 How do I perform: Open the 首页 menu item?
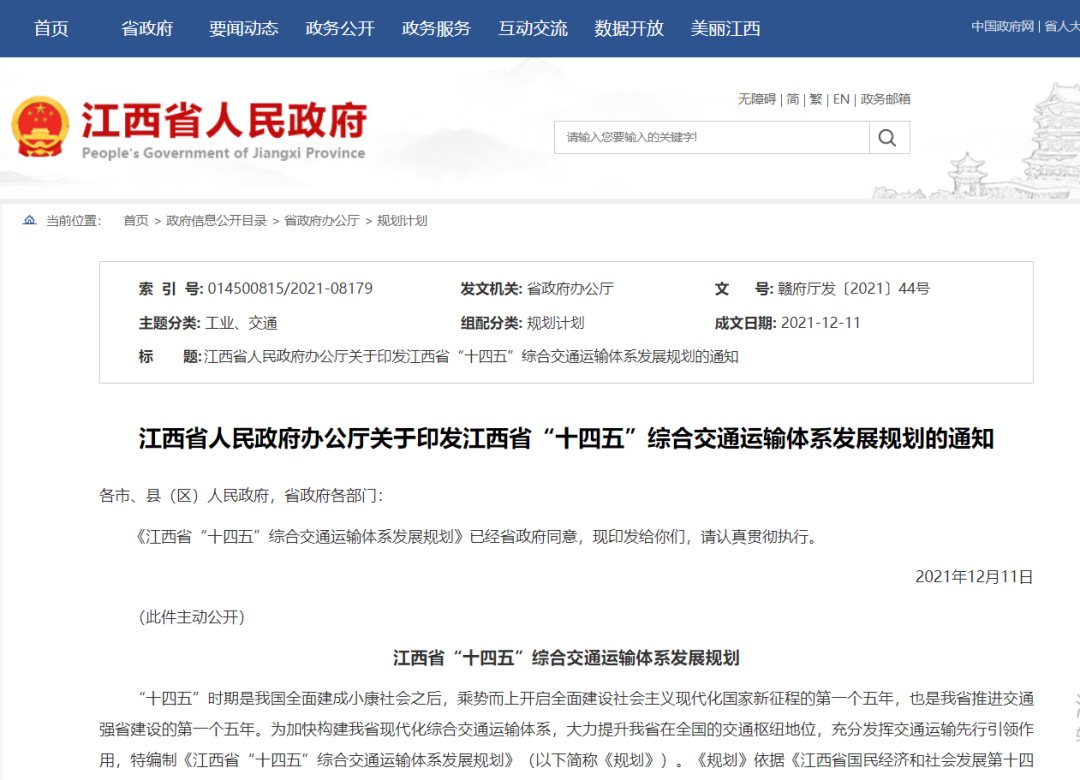[x=50, y=28]
